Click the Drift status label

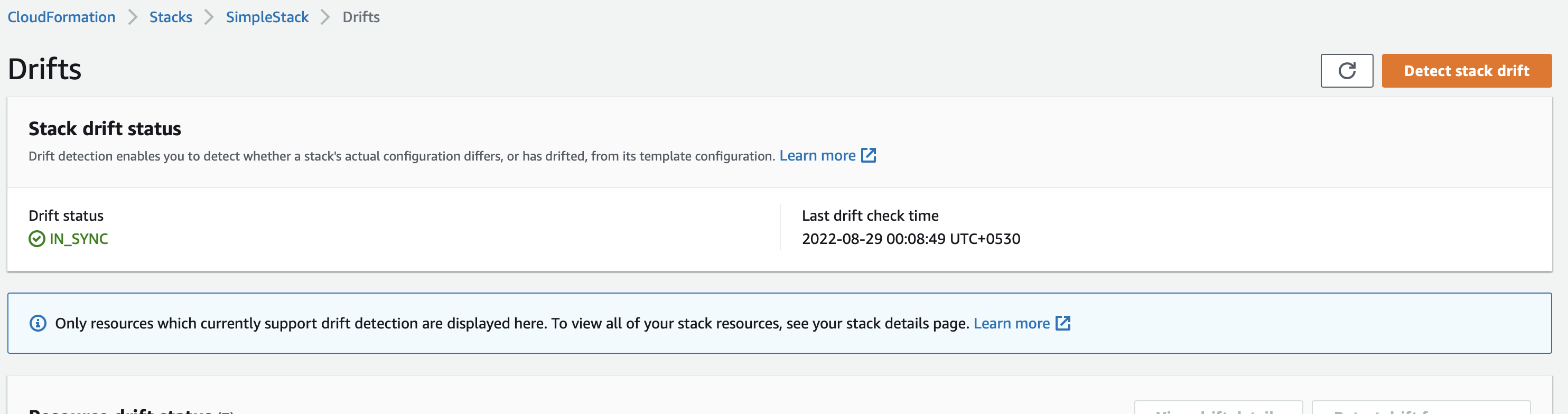coord(66,215)
